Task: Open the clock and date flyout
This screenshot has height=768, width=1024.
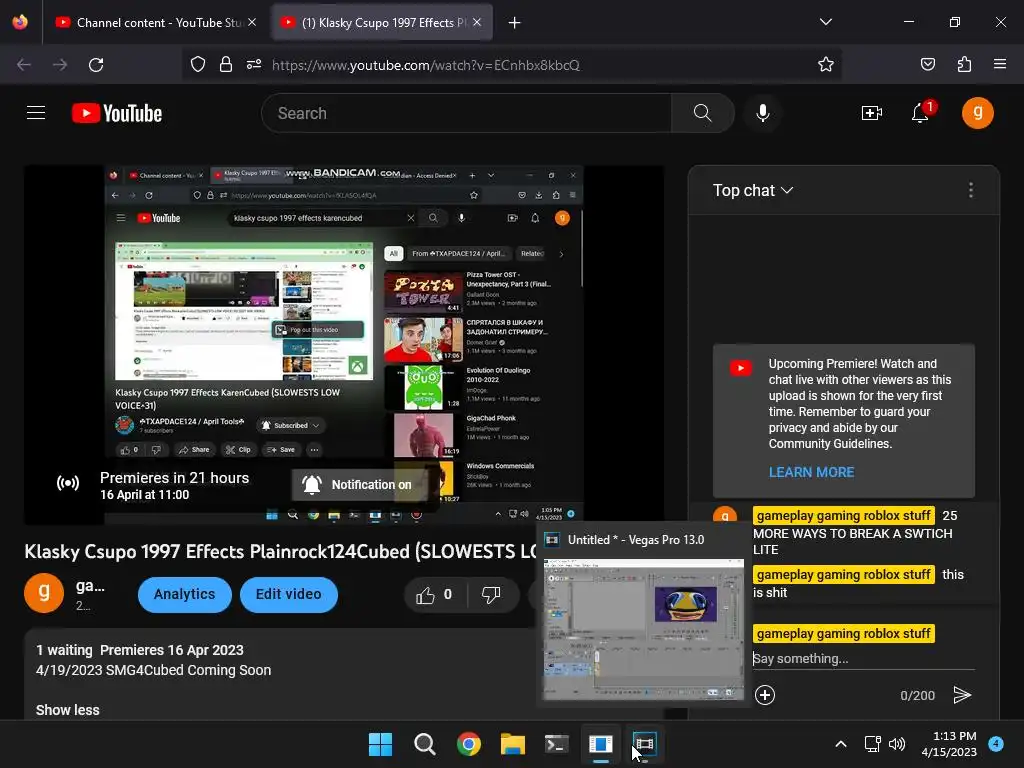Action: point(950,744)
